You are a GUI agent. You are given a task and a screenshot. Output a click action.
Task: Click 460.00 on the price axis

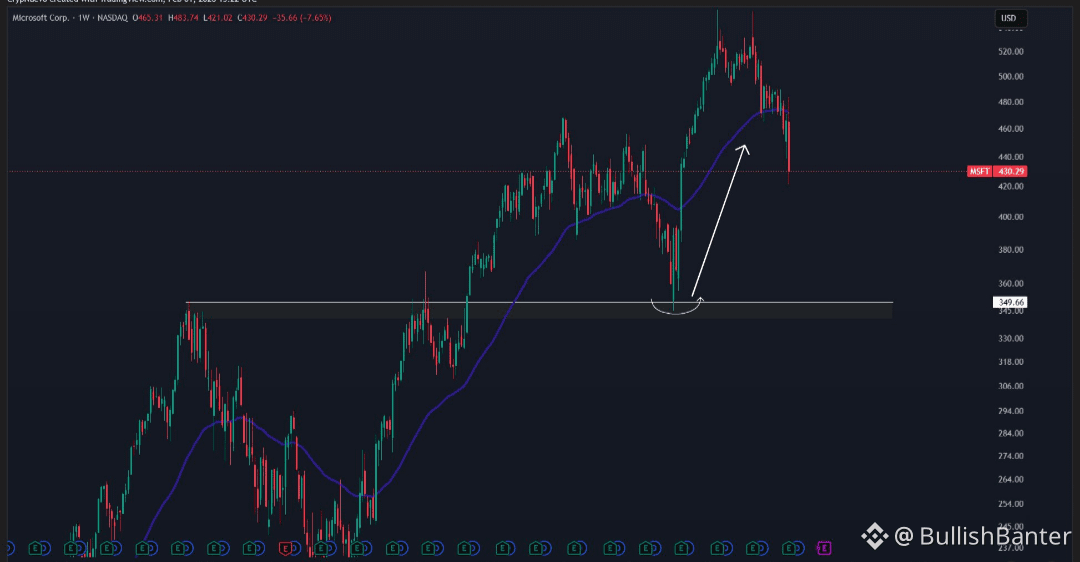pyautogui.click(x=1010, y=129)
